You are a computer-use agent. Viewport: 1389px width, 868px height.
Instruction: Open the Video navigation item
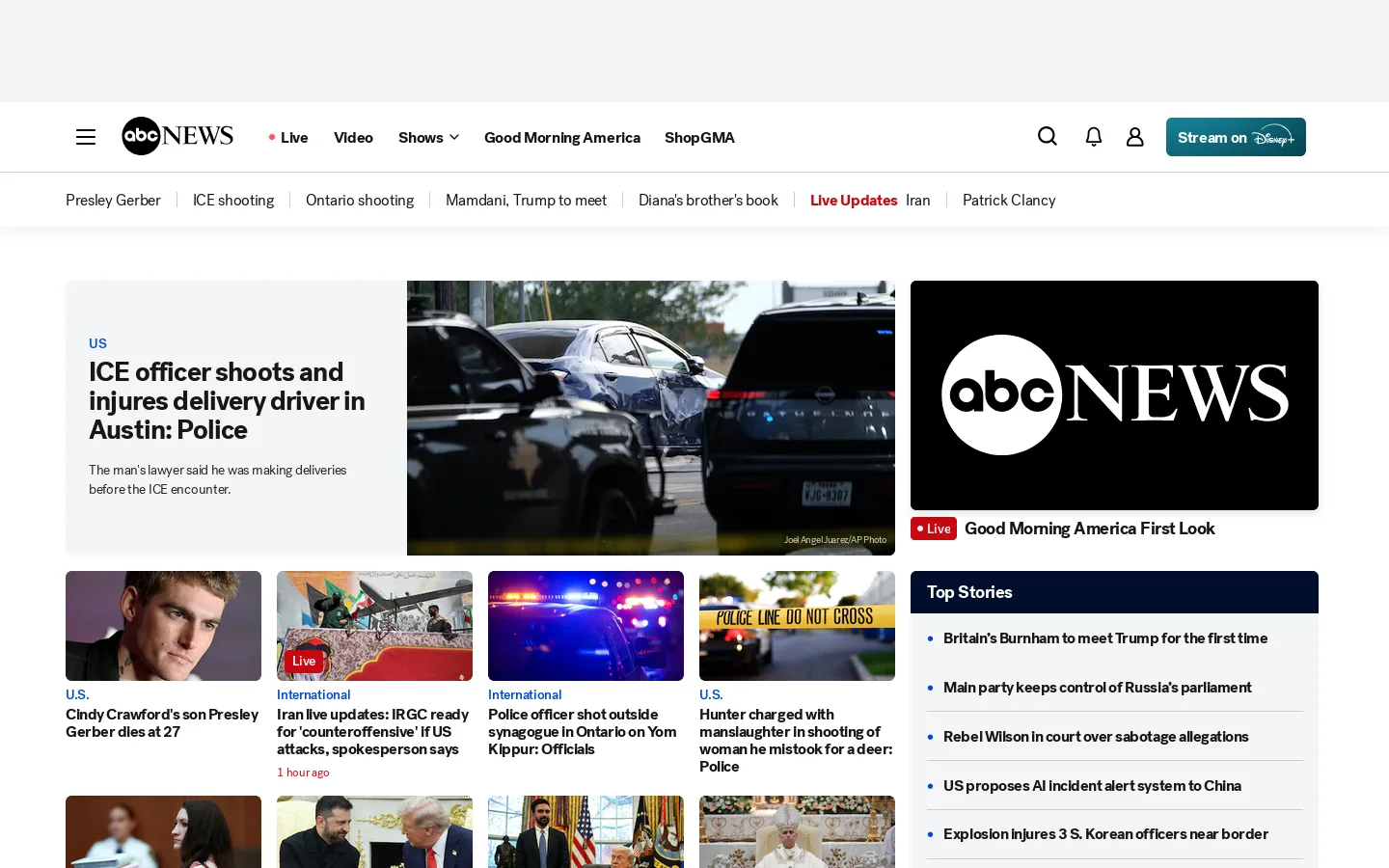(353, 137)
